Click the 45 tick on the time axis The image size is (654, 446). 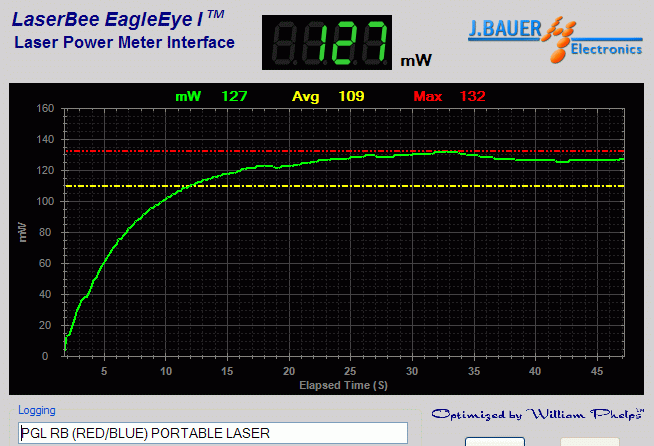597,371
